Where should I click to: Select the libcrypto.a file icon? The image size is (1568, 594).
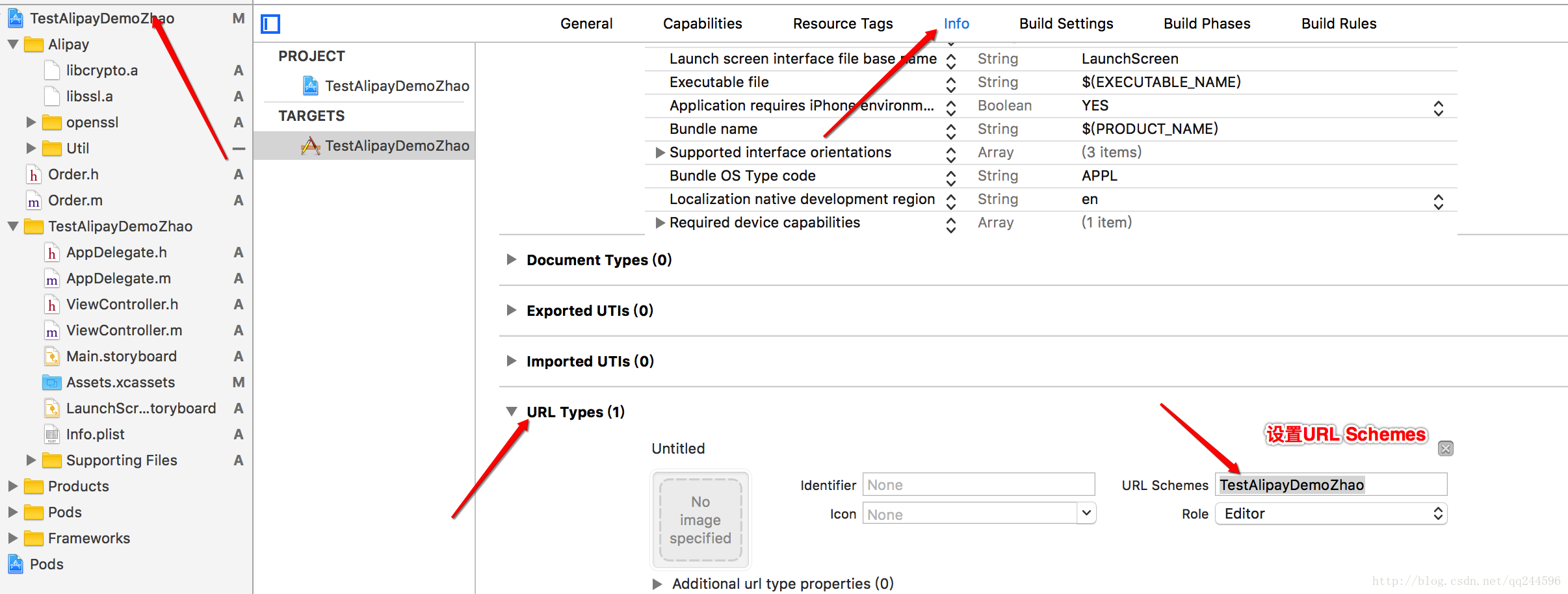tap(52, 70)
